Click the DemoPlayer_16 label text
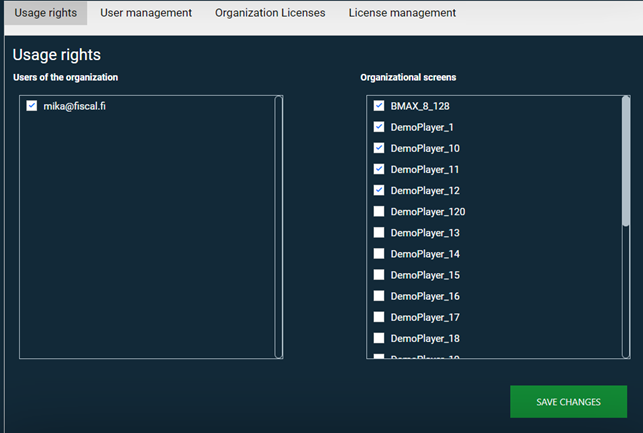The image size is (643, 433). point(425,296)
